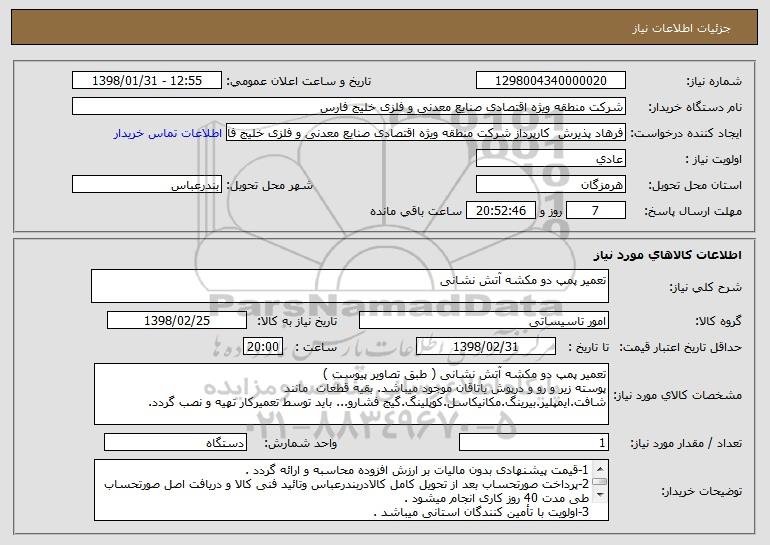
Task: Click the label گروه کالا
Action: (719, 322)
